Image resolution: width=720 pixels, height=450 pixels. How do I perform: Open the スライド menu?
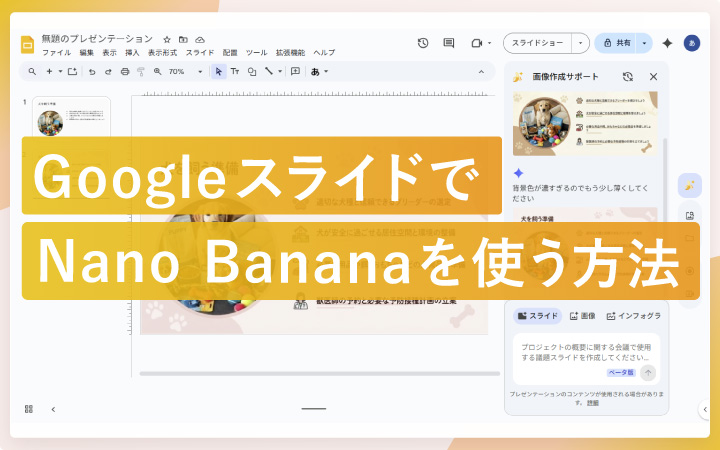(x=200, y=53)
